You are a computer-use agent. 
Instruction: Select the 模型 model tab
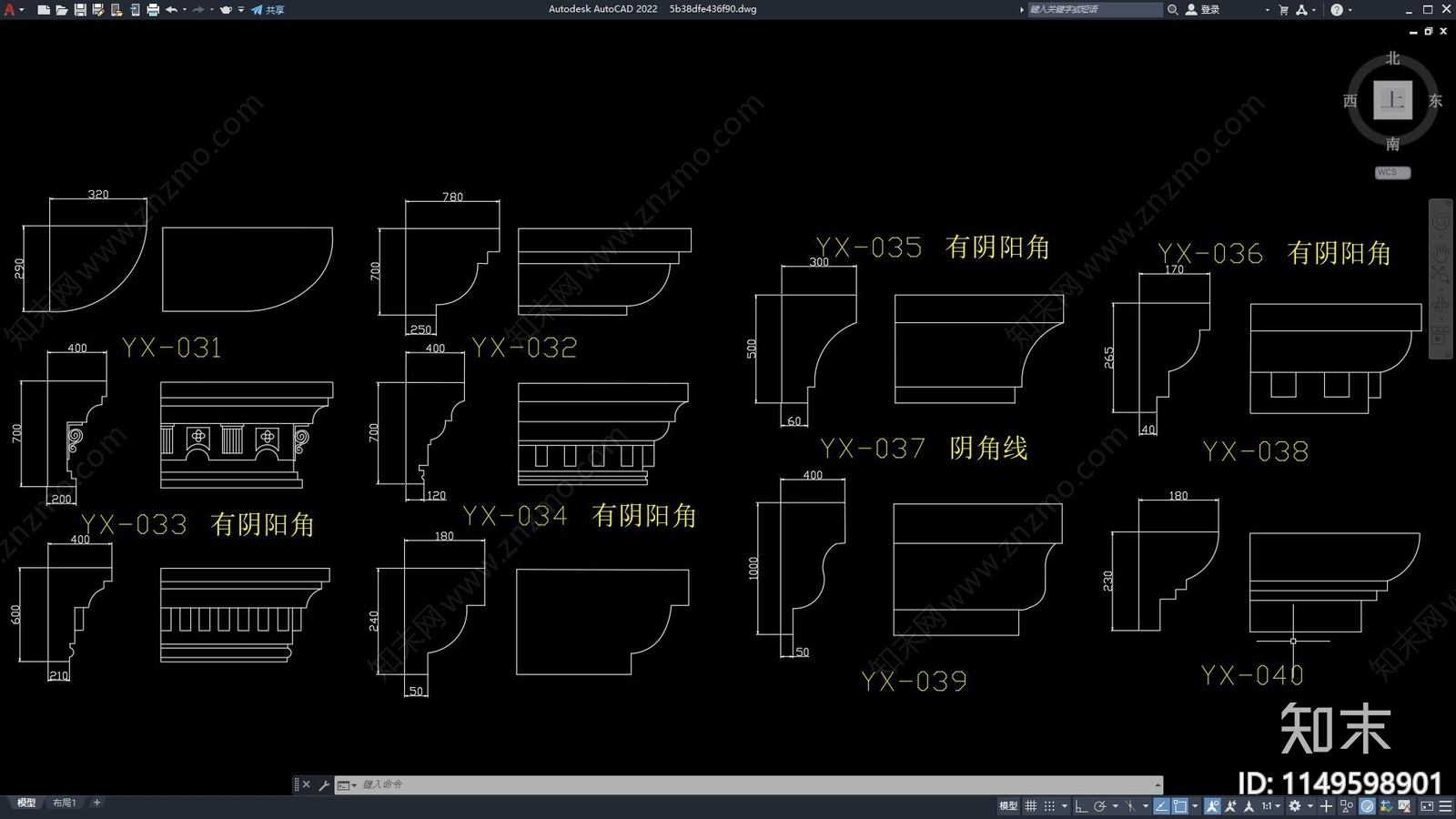pyautogui.click(x=26, y=803)
